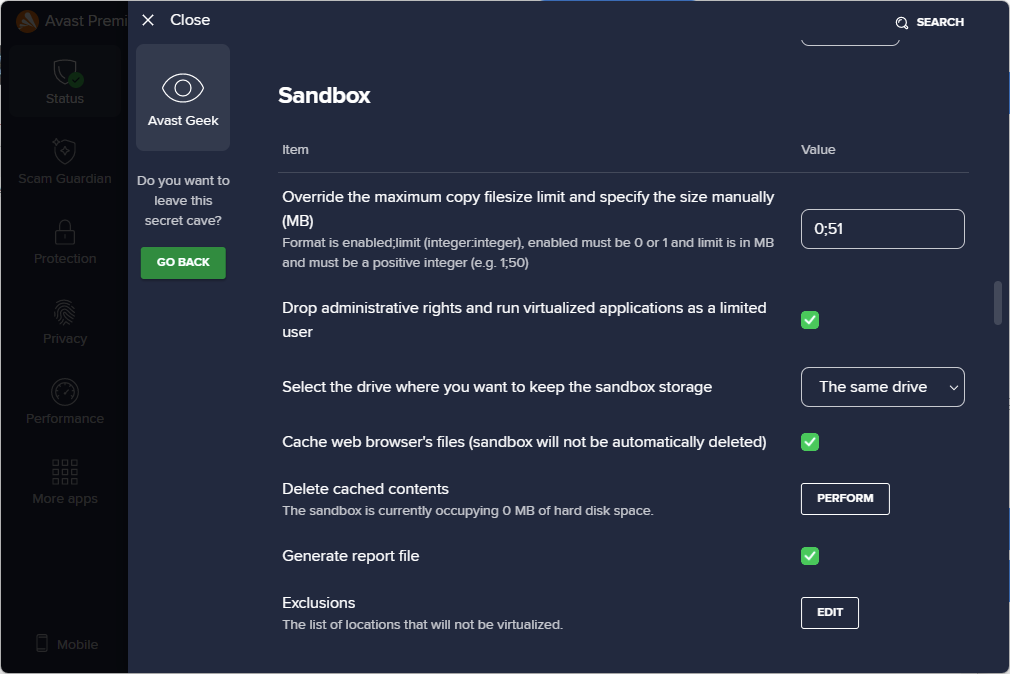Click the Sandbox section heading
This screenshot has height=674, width=1010.
click(x=324, y=95)
